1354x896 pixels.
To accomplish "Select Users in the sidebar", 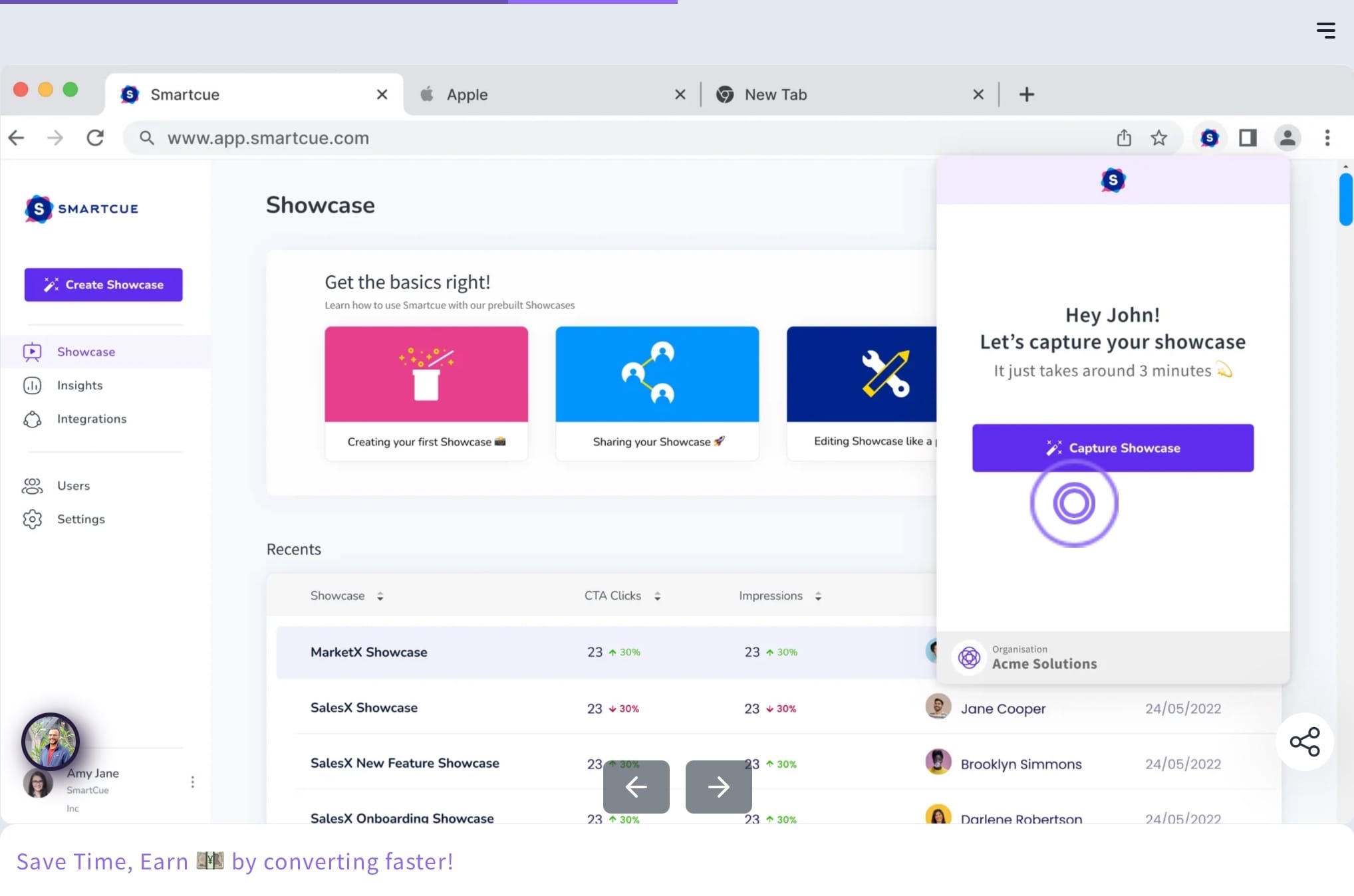I will coord(72,485).
